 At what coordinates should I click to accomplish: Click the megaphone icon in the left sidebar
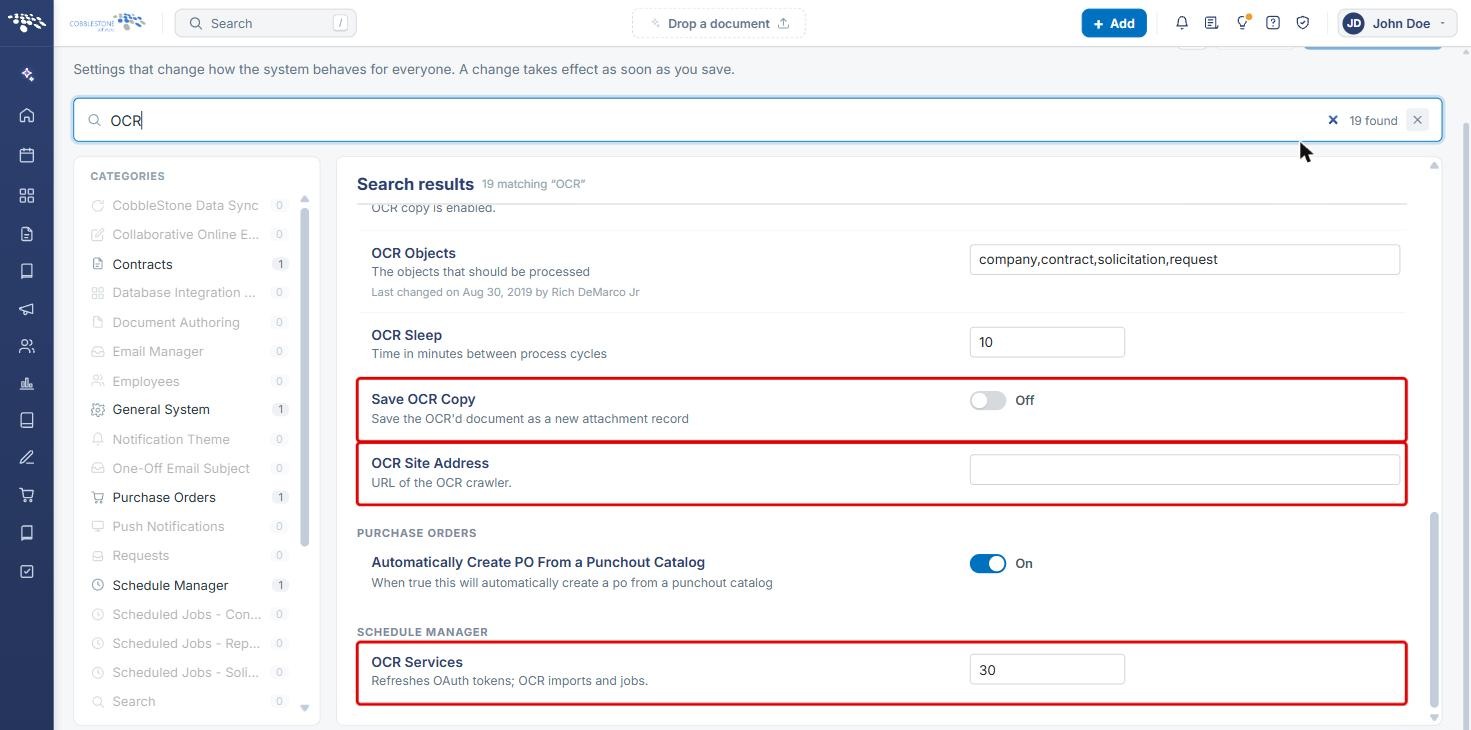tap(27, 309)
